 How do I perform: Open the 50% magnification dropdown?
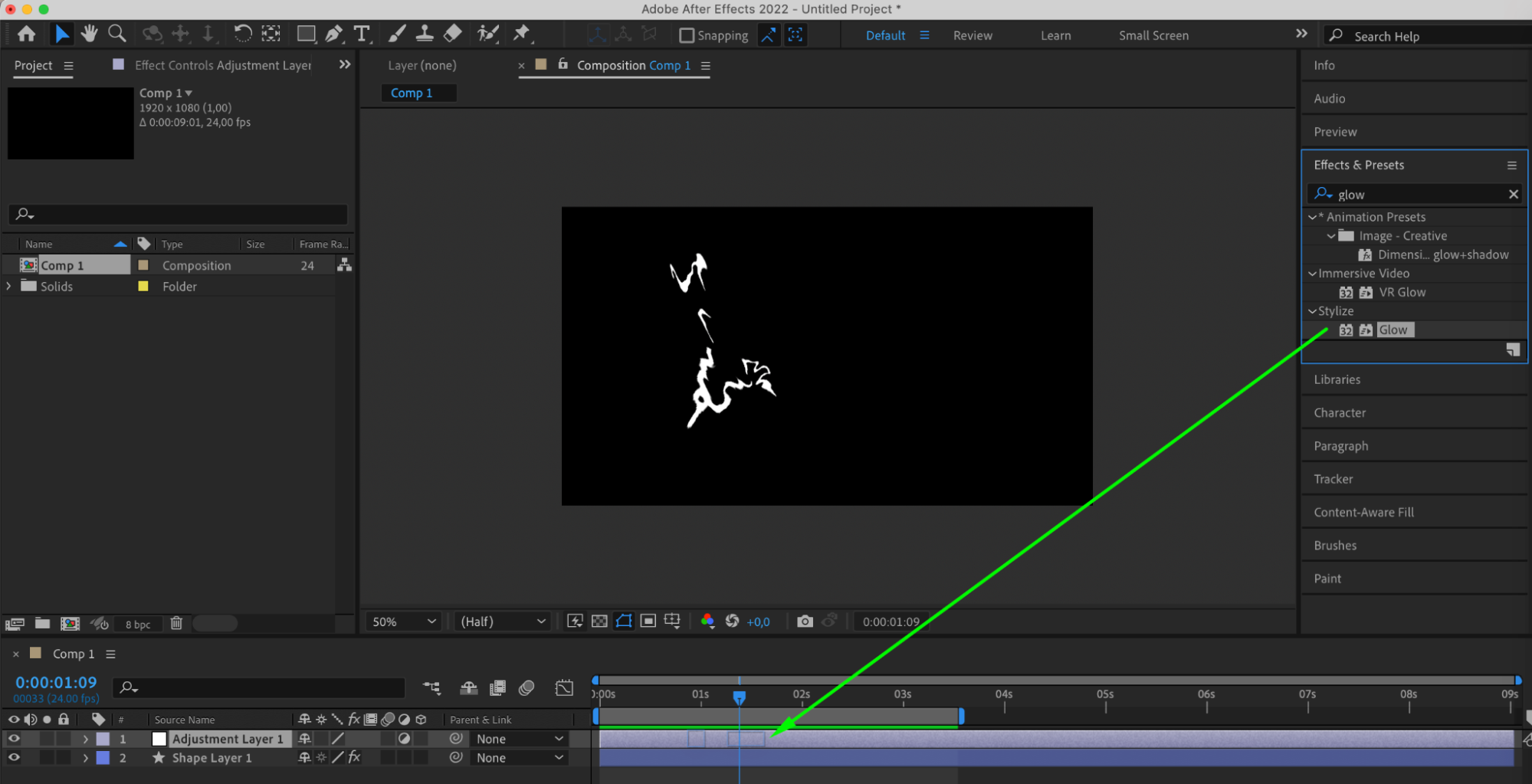click(404, 622)
